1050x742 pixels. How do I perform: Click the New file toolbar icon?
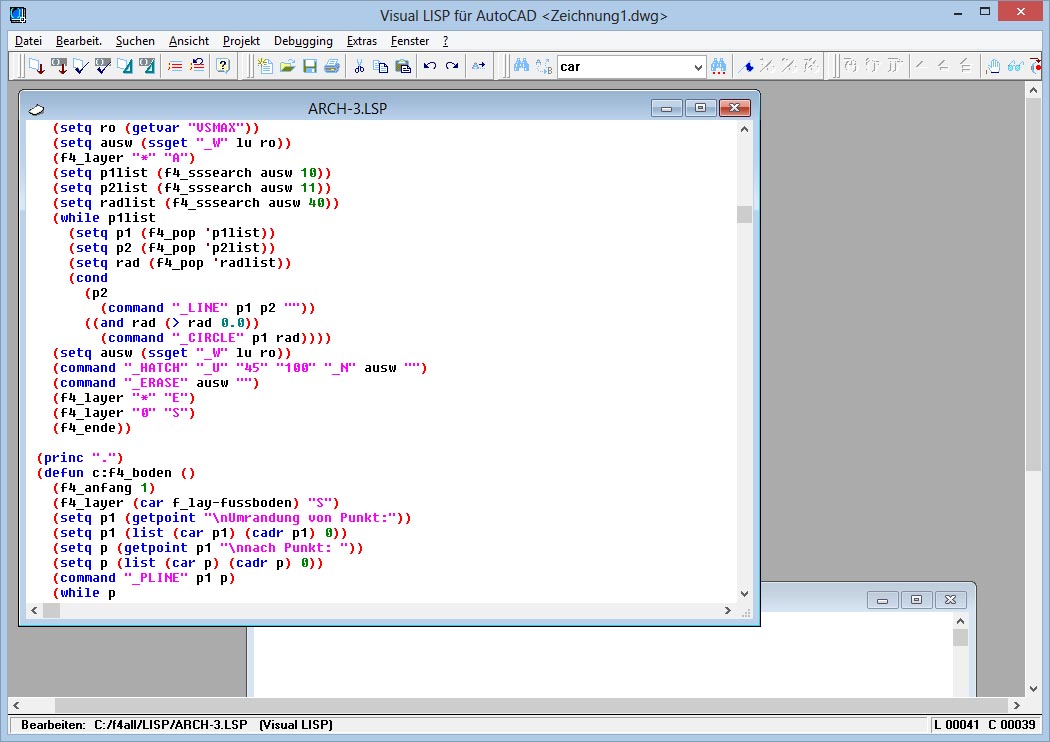265,67
